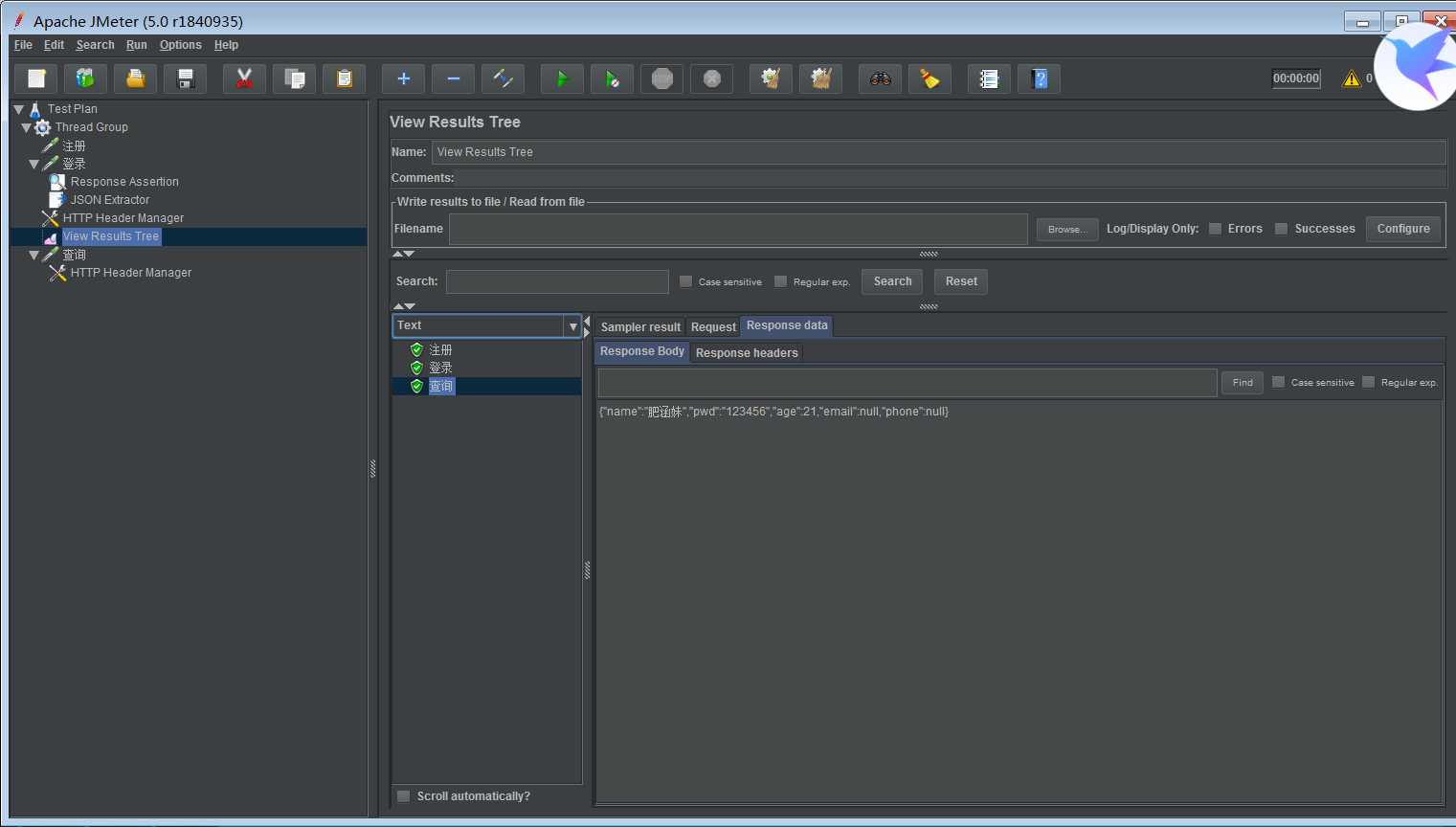
Task: Toggle Case sensitive next to Search field
Action: pos(685,281)
